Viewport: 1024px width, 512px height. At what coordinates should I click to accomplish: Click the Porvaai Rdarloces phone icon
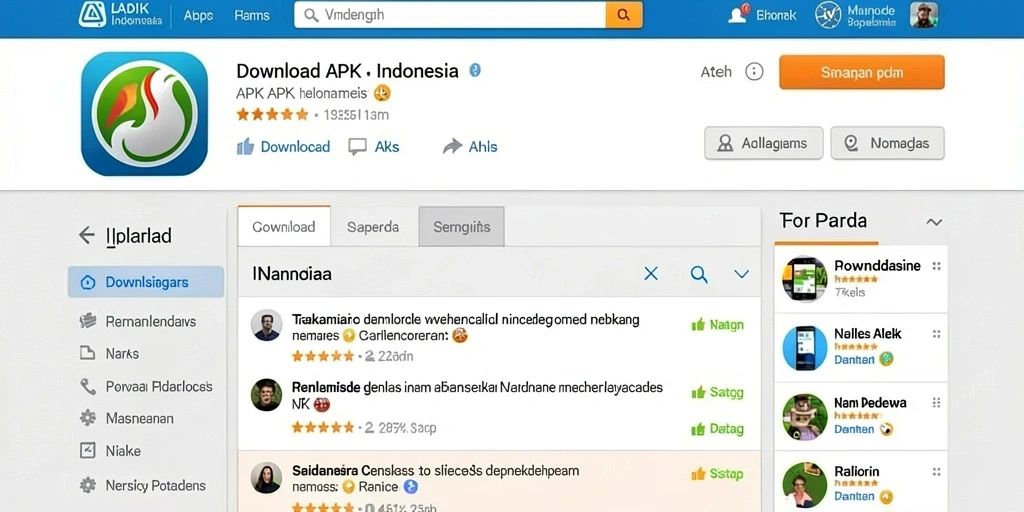pos(88,387)
